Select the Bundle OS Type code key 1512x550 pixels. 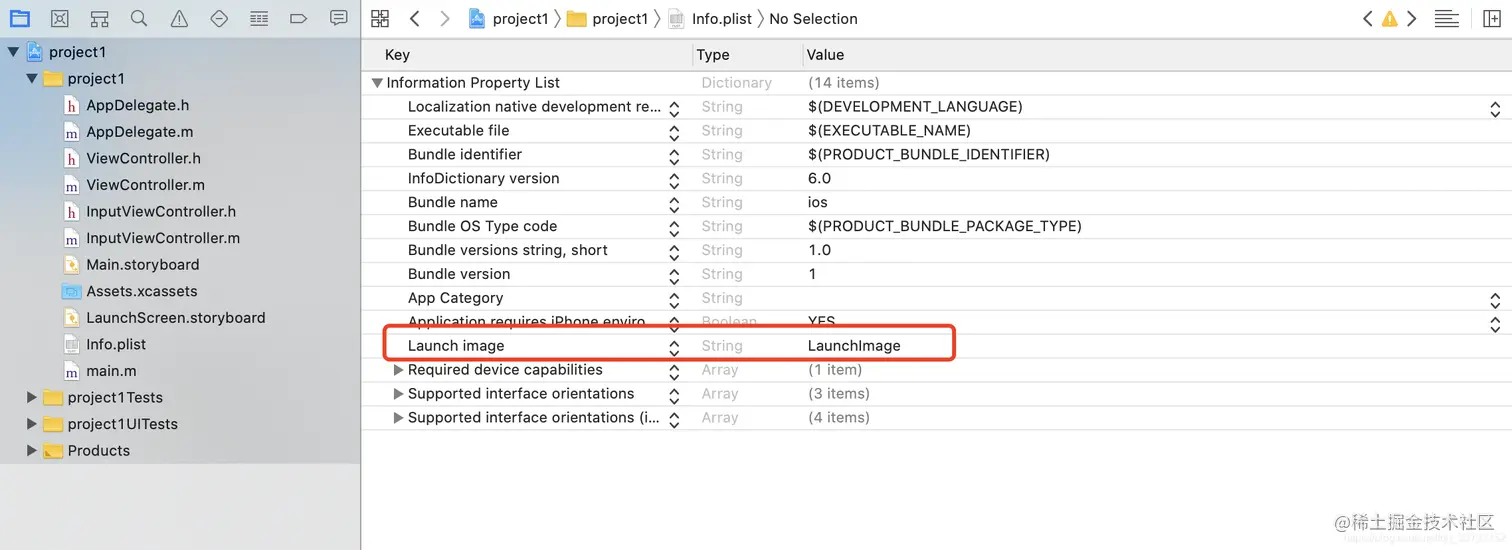[x=482, y=226]
